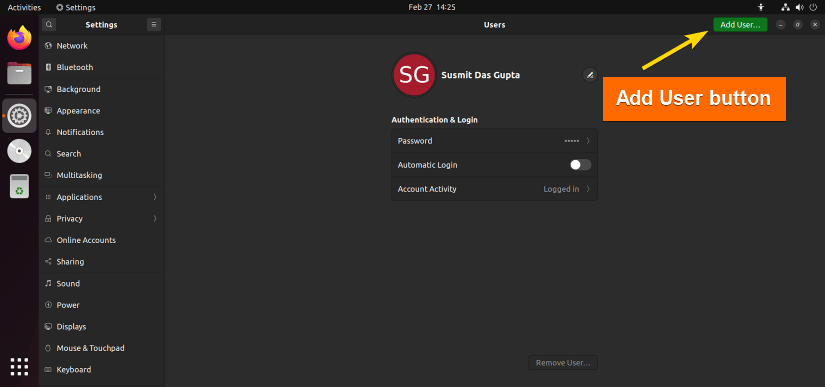Click the Automatic Login label
The image size is (825, 387).
pos(427,165)
